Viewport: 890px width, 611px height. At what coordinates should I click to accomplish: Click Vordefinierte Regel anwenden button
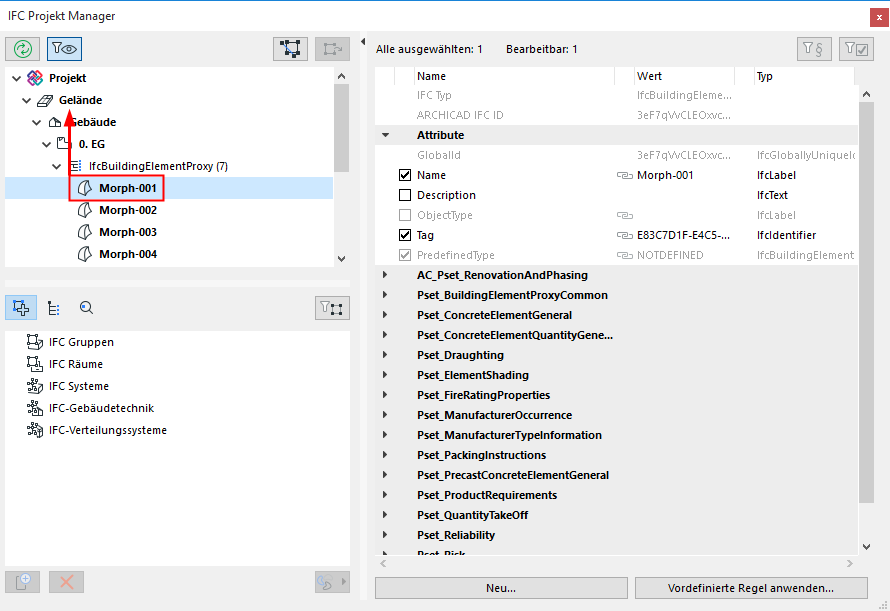tap(748, 588)
